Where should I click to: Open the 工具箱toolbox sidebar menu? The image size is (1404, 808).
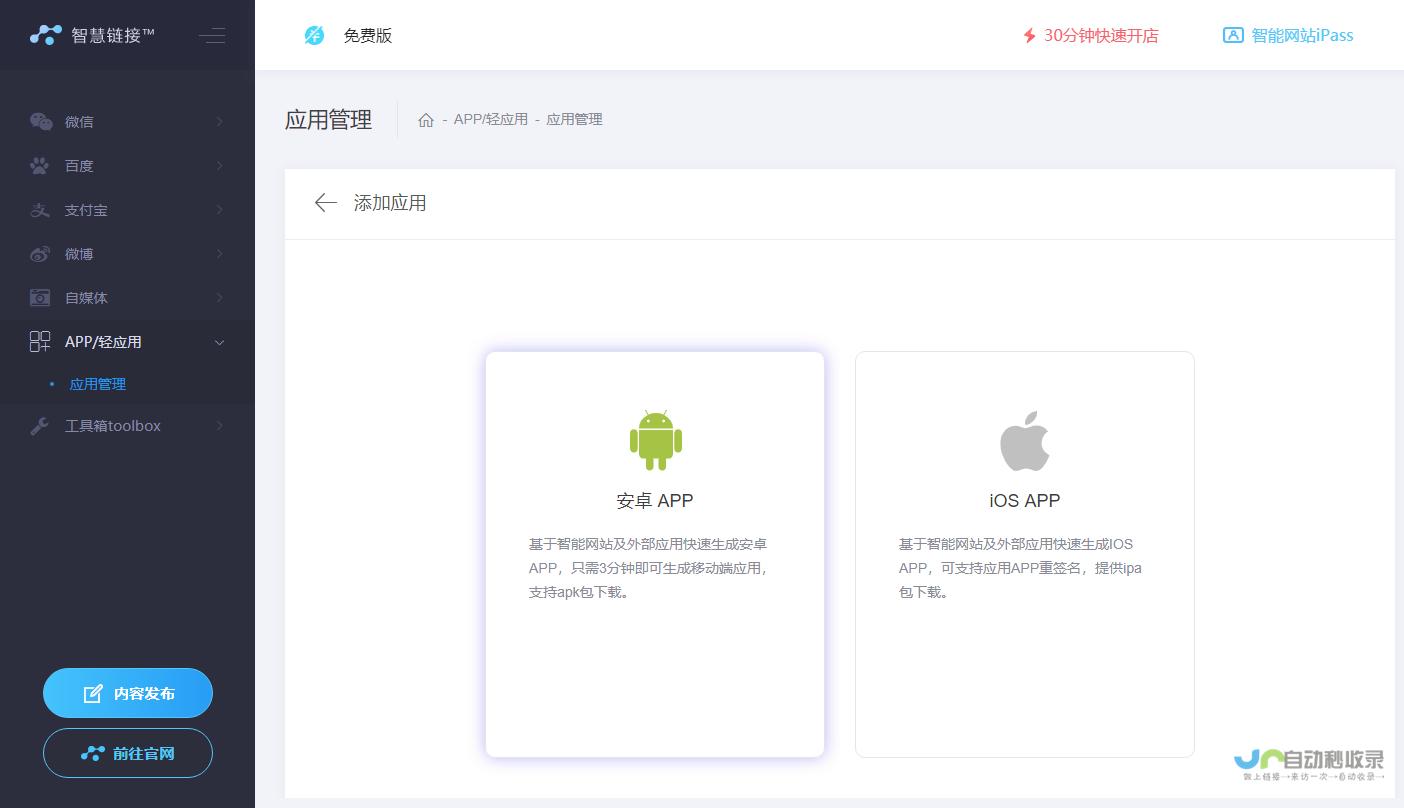[127, 426]
